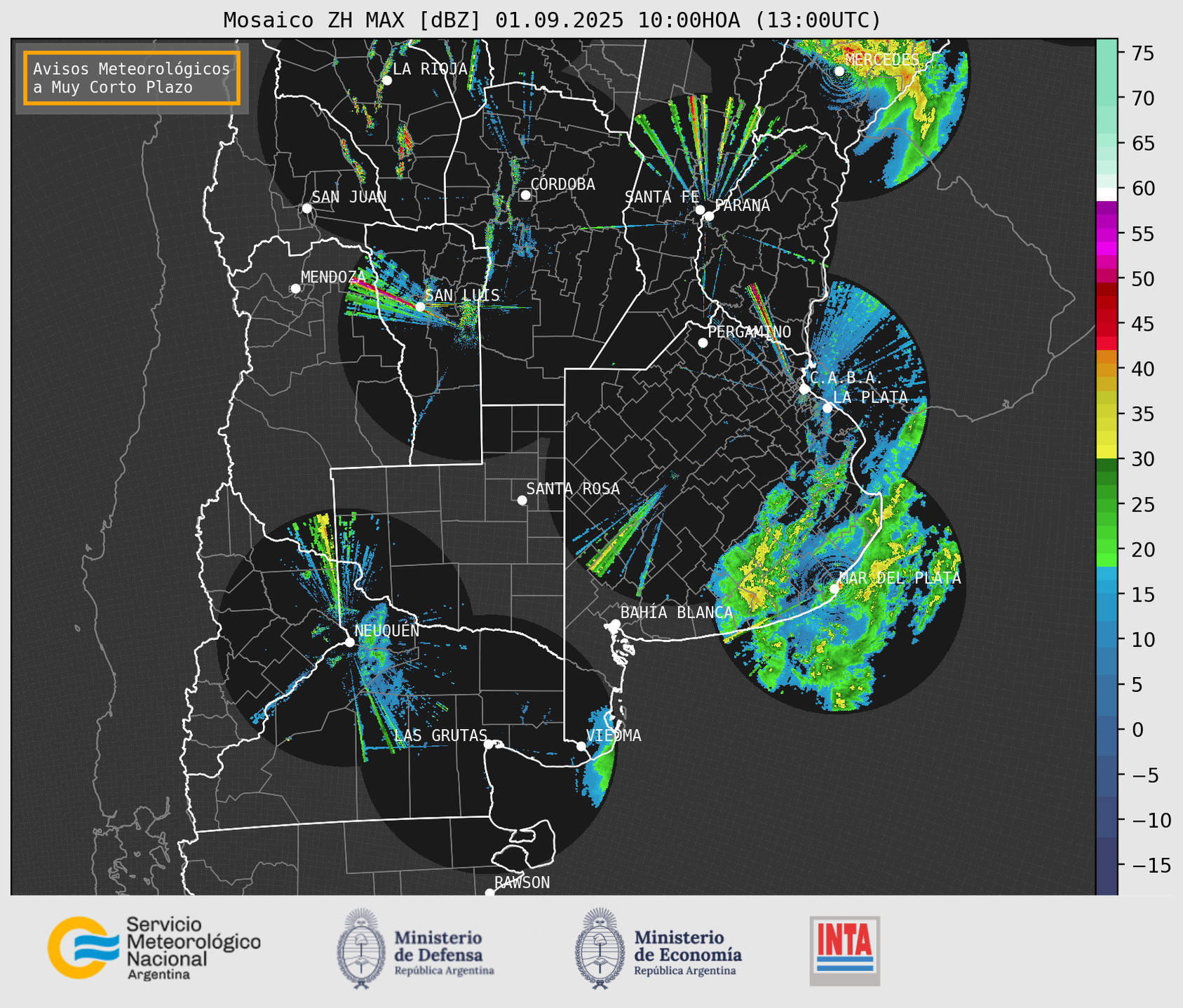Pick the MENDOZA city marker
1183x1008 pixels.
point(295,289)
